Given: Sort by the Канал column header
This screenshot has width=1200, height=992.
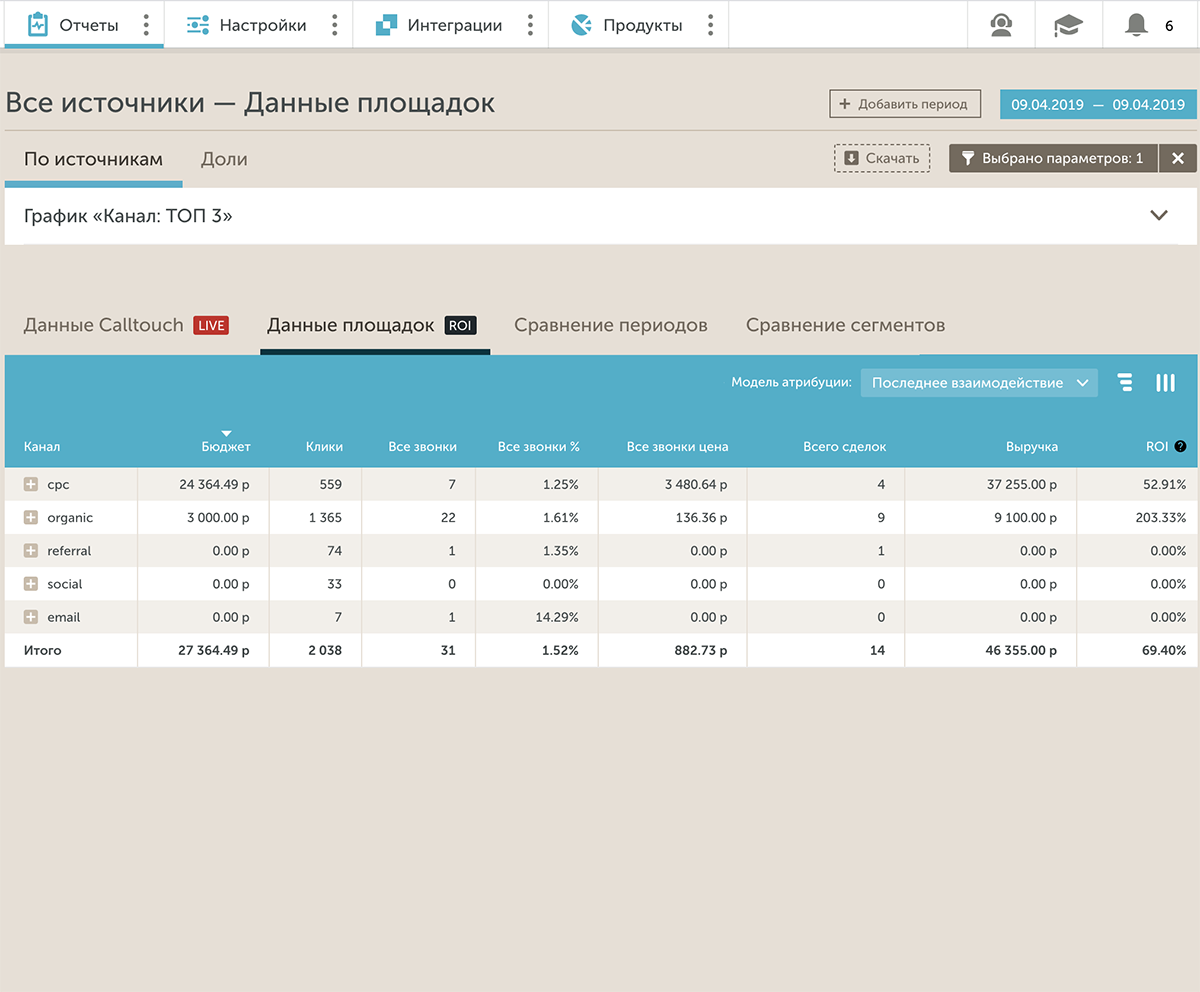Looking at the screenshot, I should [42, 447].
